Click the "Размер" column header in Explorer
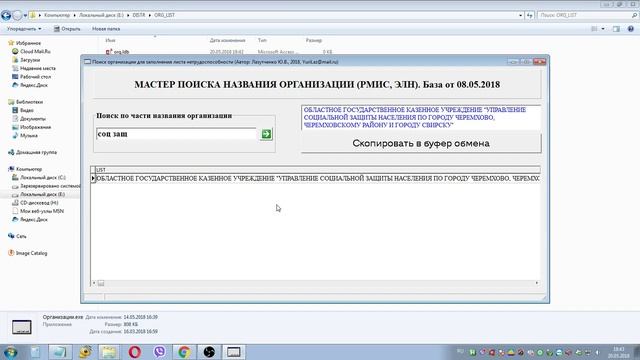 (314, 40)
